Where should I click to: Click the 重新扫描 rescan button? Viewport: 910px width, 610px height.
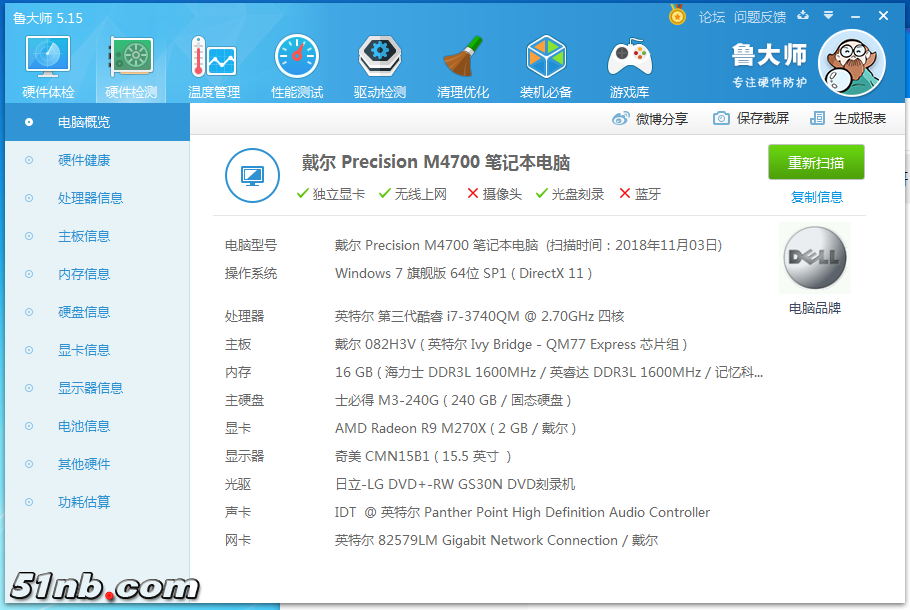pos(816,163)
